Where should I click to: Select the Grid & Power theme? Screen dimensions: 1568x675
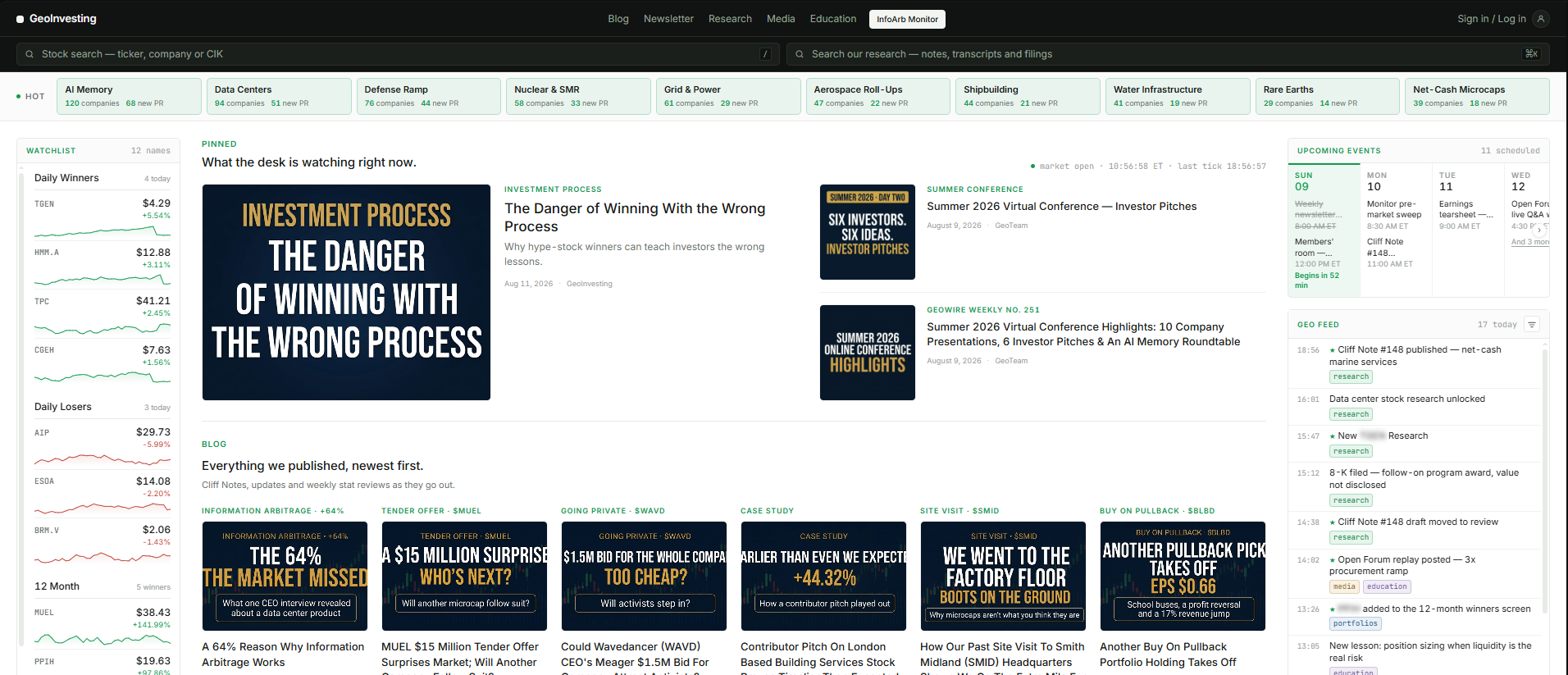[x=728, y=96]
